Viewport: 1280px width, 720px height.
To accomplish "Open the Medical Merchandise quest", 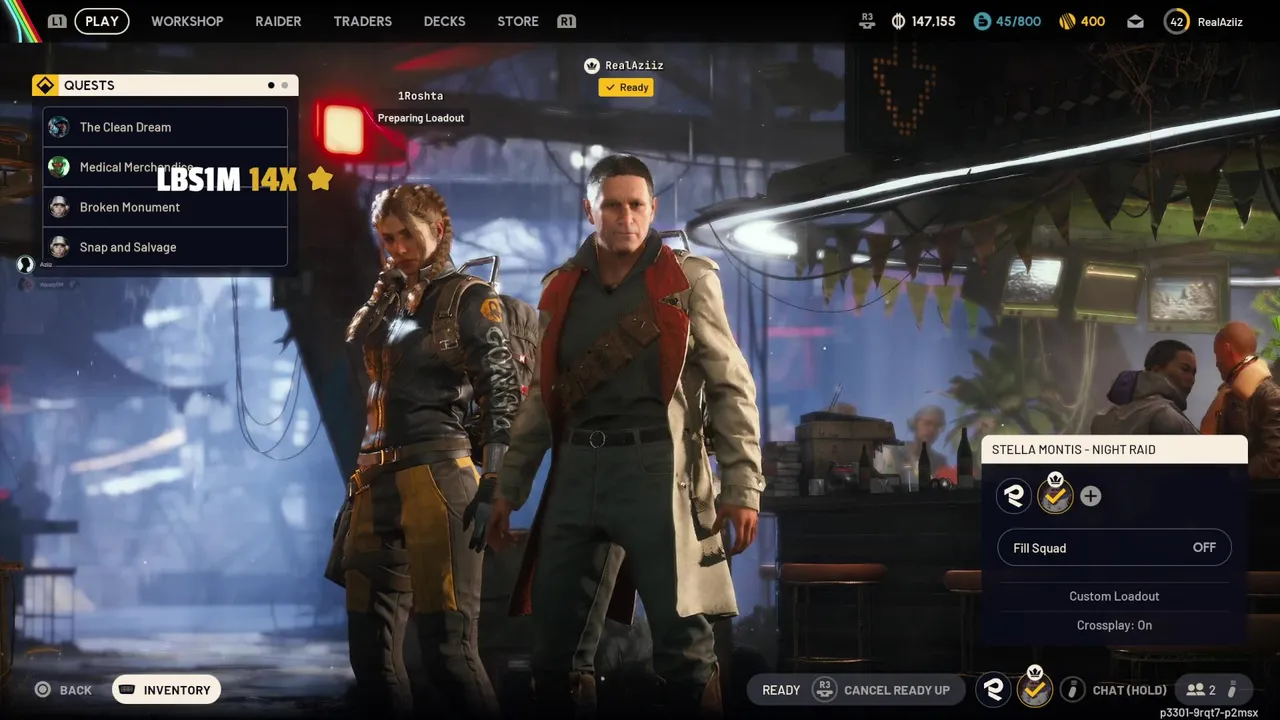I will point(165,167).
